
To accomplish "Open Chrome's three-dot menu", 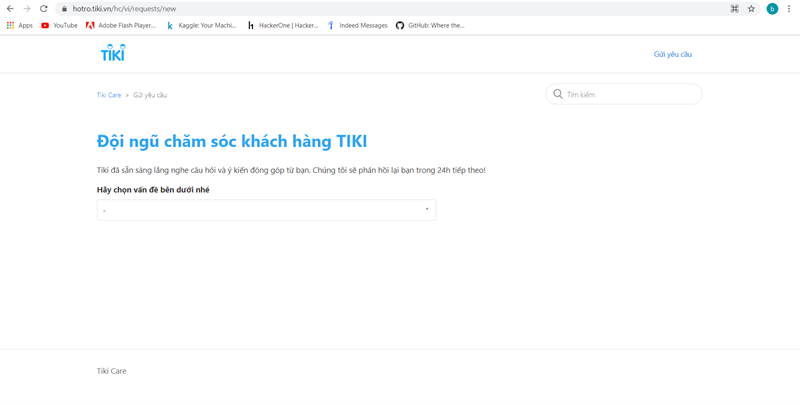I will point(789,9).
